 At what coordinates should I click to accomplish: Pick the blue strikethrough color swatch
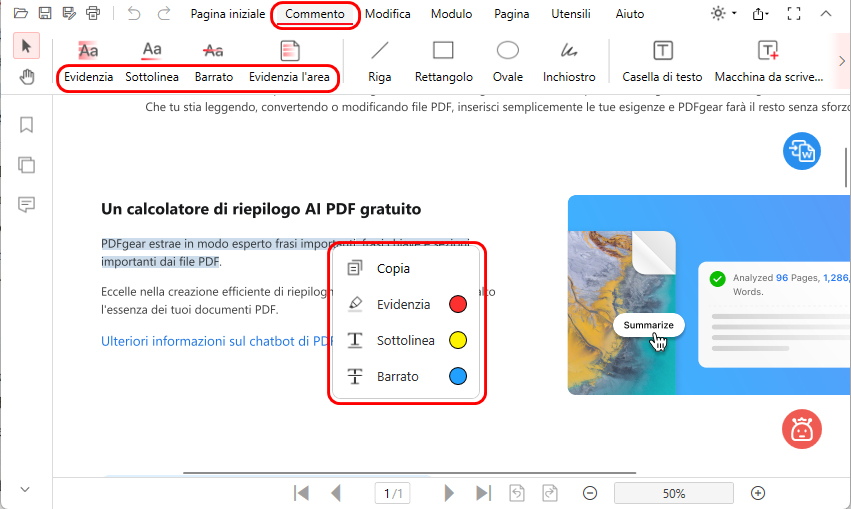[x=458, y=376]
